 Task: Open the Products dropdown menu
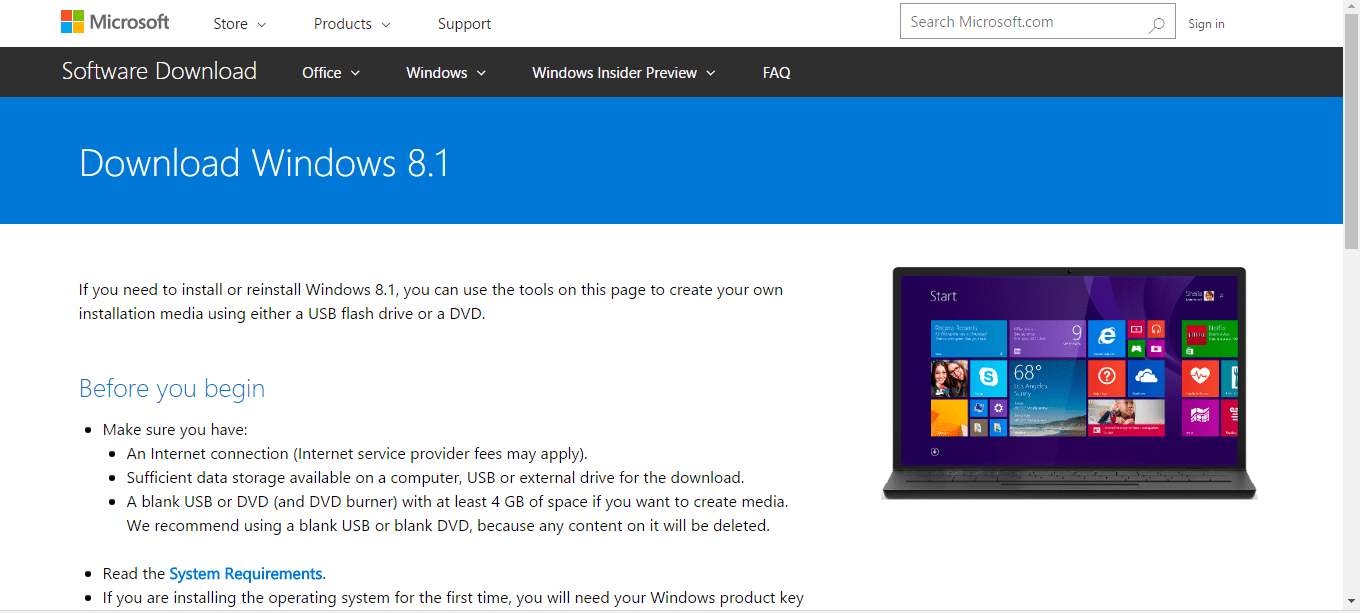[x=352, y=24]
